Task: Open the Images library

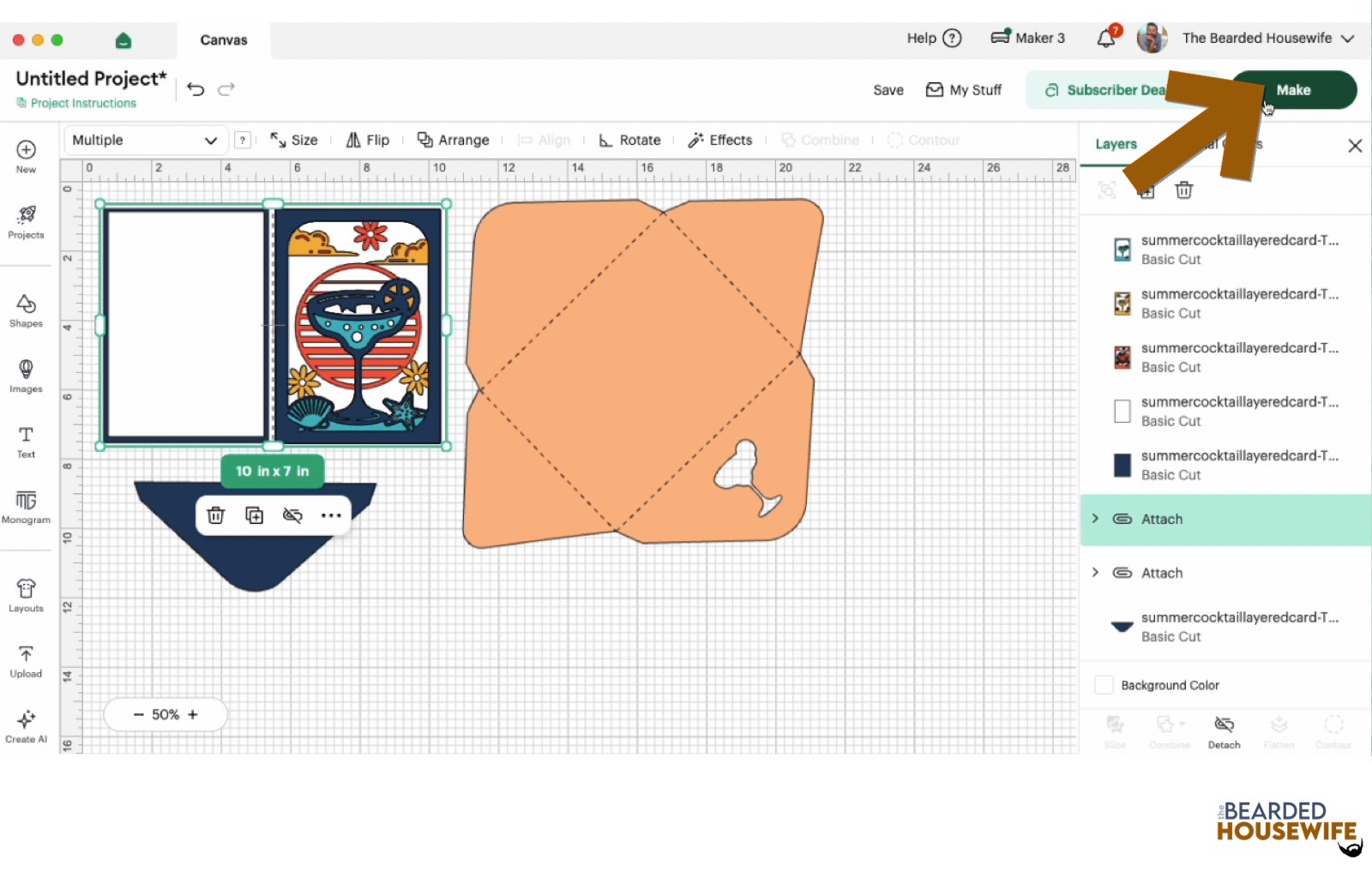Action: [x=26, y=376]
